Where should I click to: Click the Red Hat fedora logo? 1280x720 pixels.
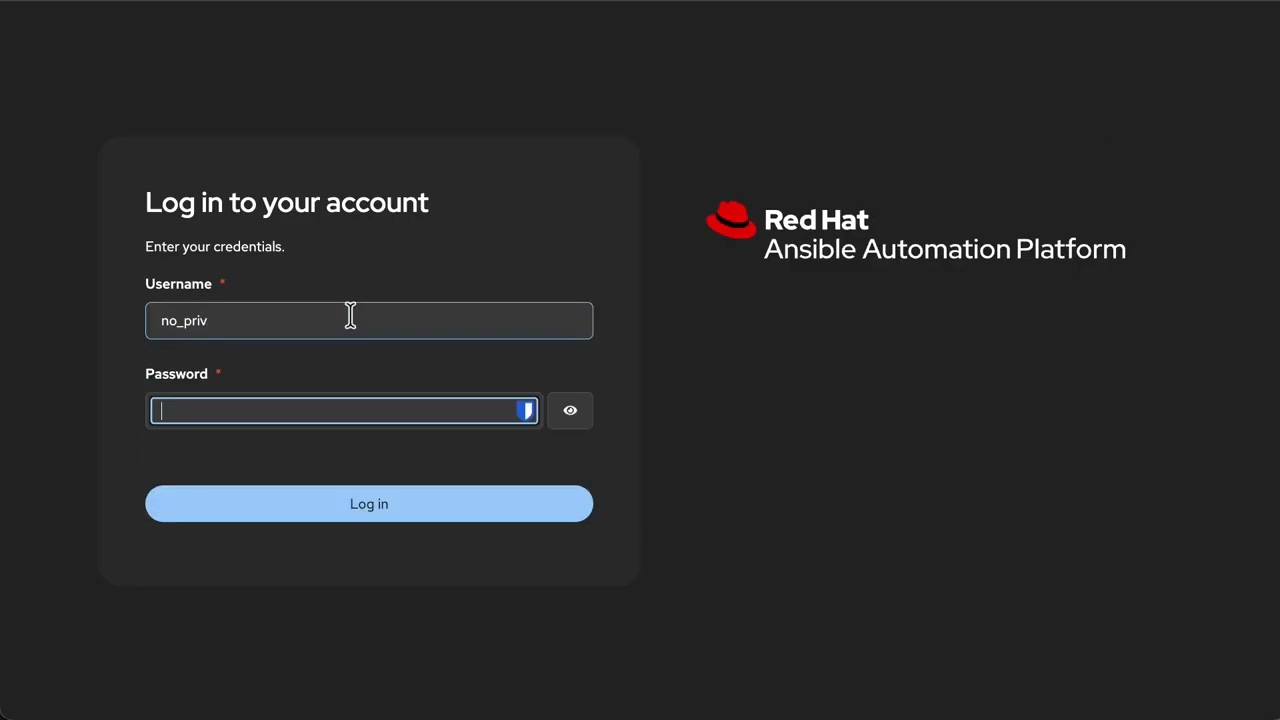coord(731,220)
